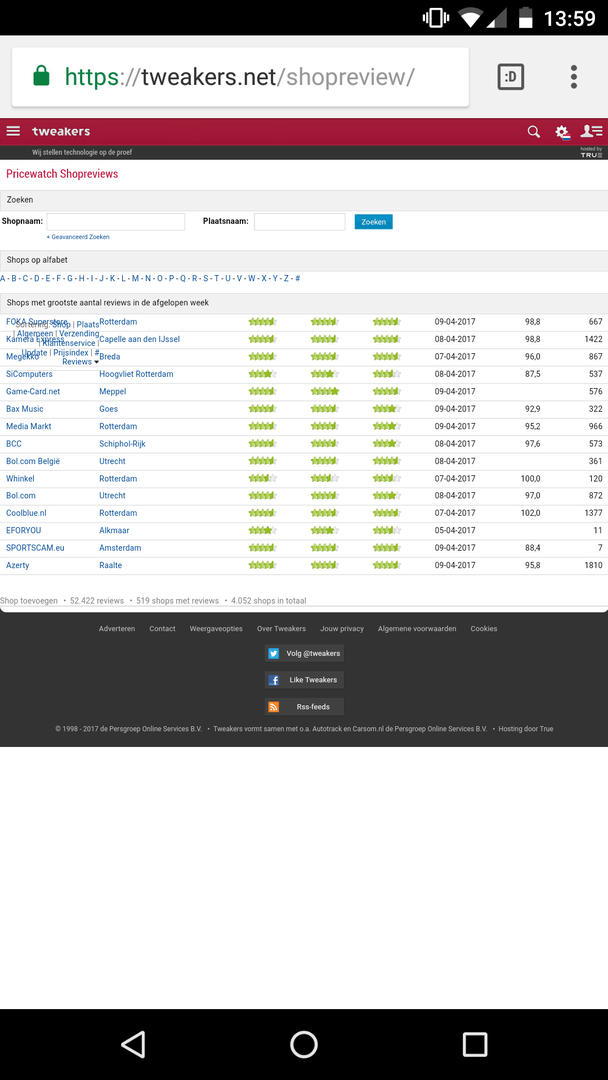Open the EFORYOU shop link
The height and width of the screenshot is (1080, 608).
click(23, 530)
